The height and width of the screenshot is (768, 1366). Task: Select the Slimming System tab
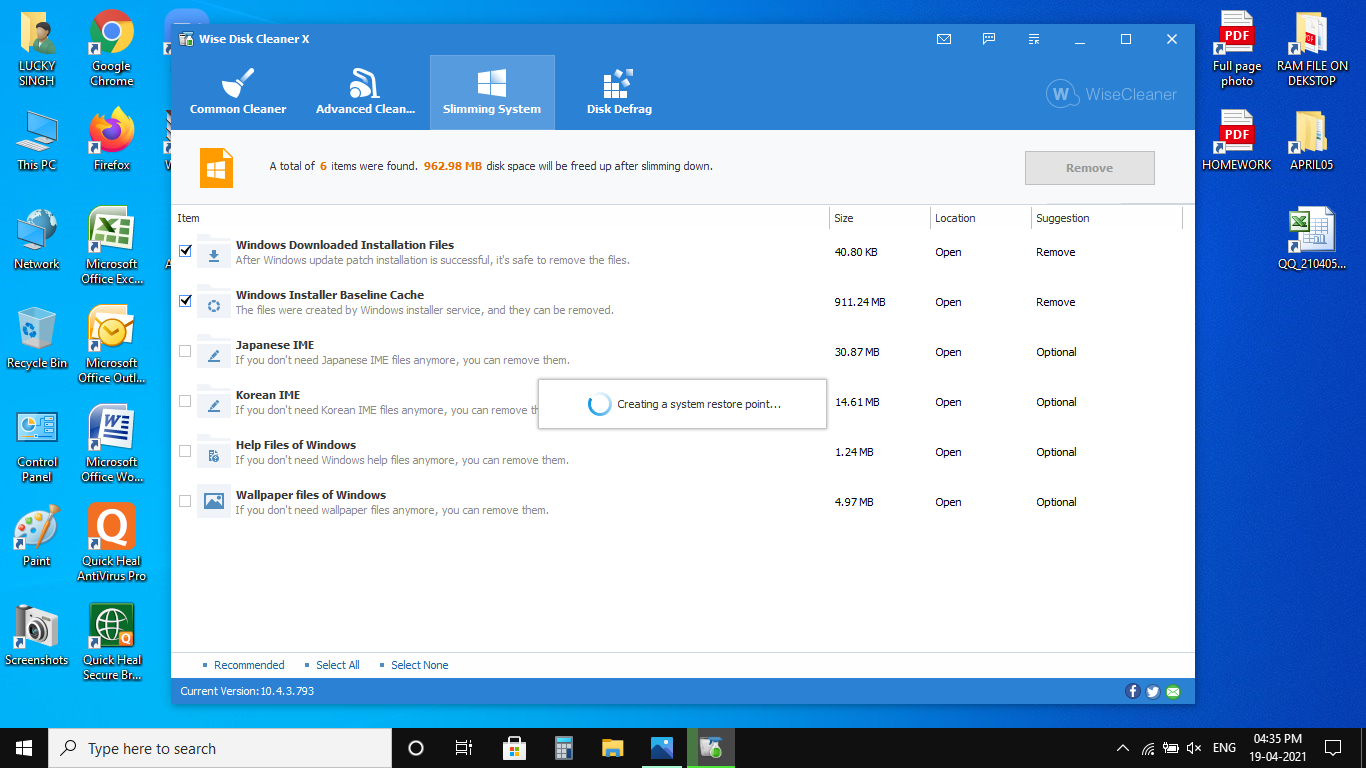(x=492, y=93)
